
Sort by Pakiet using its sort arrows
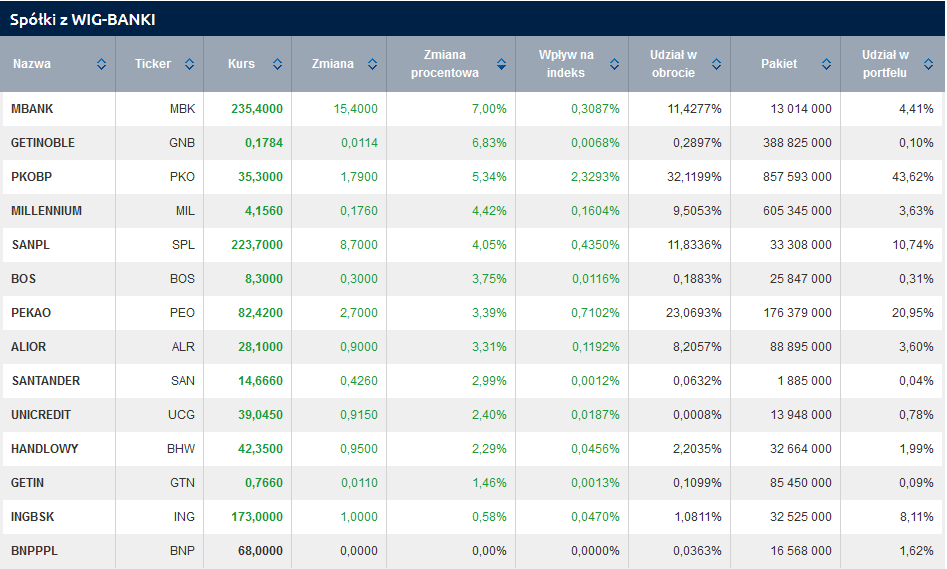pos(826,64)
